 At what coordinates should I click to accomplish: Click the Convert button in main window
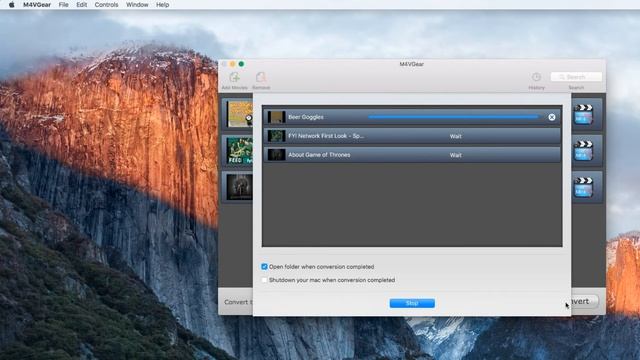(x=584, y=302)
